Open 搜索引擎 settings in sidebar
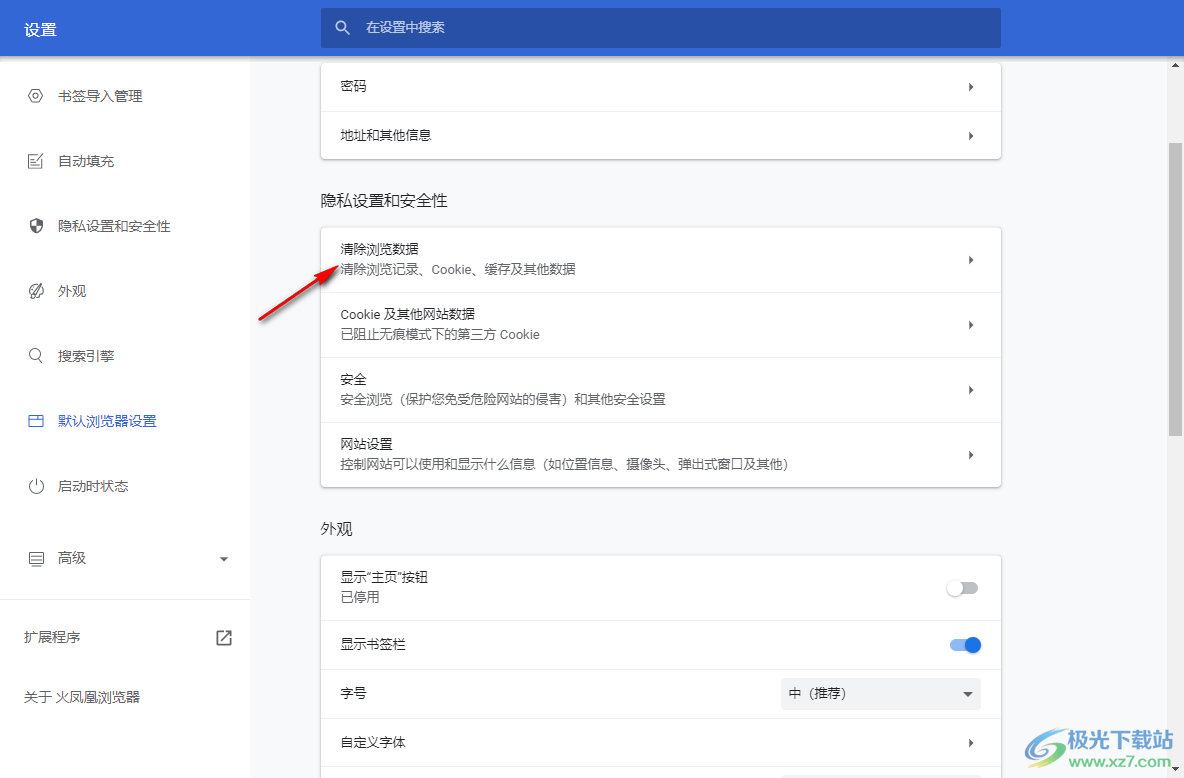Screen dimensions: 1184x778 [86, 356]
